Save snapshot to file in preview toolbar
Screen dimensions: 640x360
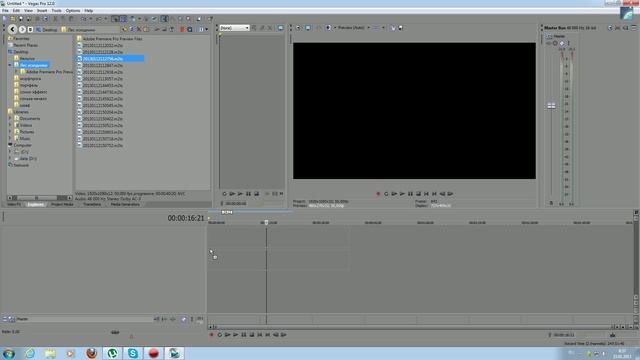(x=400, y=28)
